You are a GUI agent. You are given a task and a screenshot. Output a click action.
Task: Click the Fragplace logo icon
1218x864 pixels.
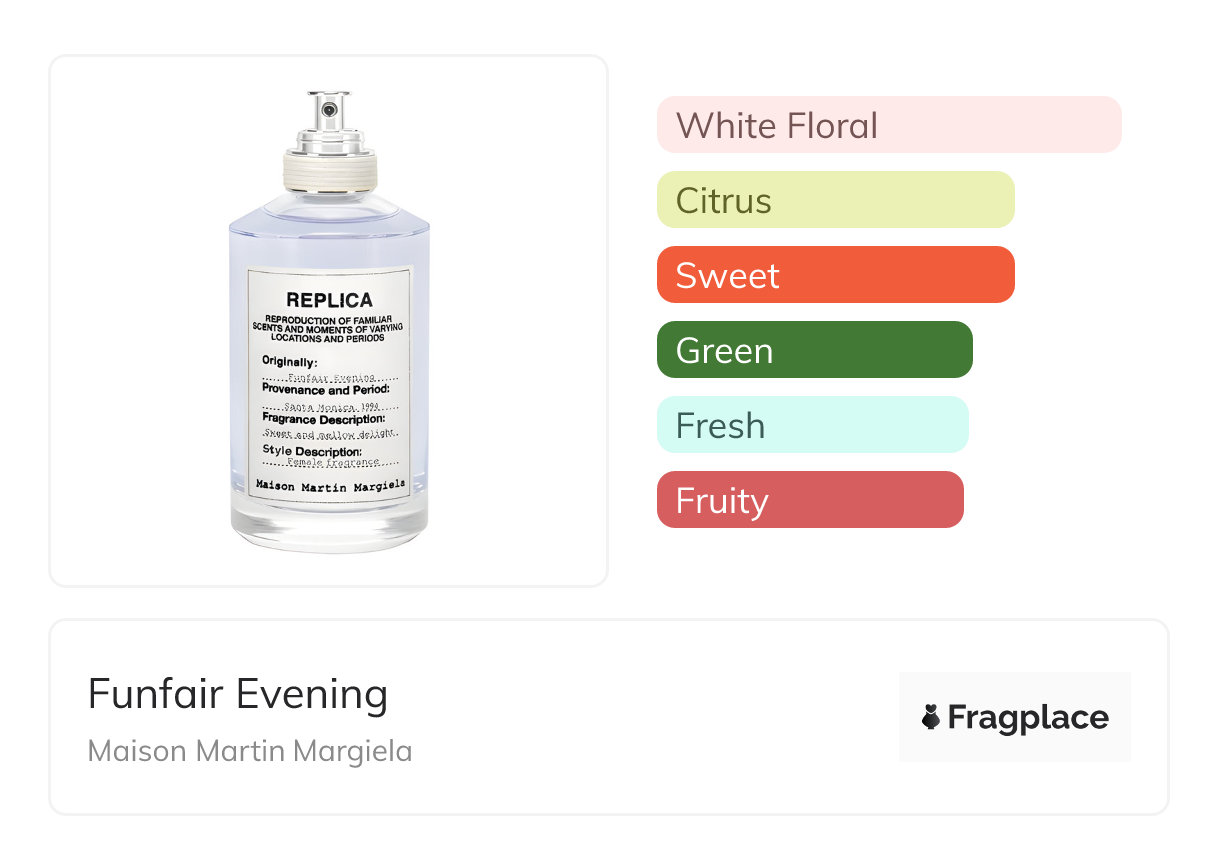[931, 717]
